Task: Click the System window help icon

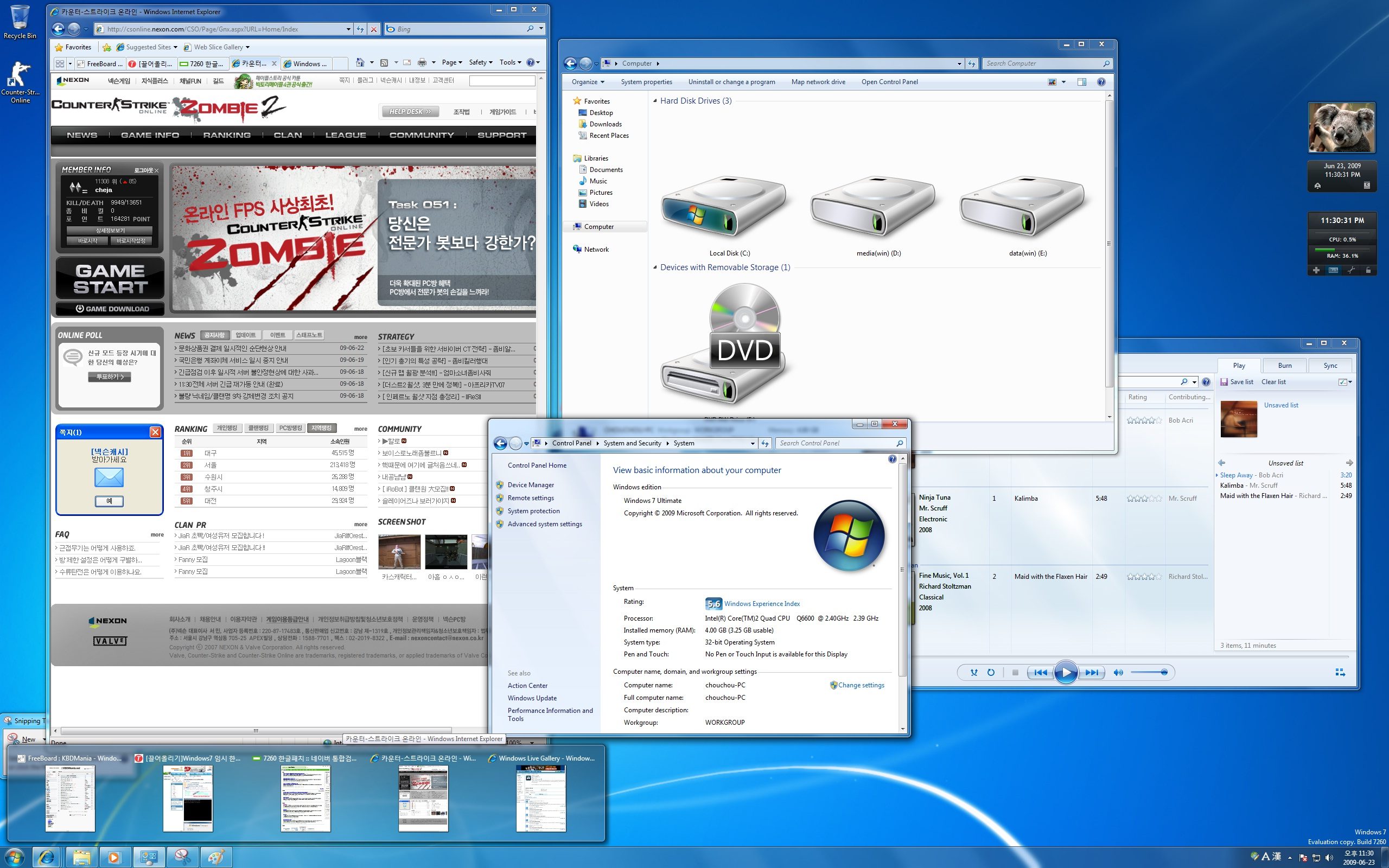Action: (x=892, y=459)
